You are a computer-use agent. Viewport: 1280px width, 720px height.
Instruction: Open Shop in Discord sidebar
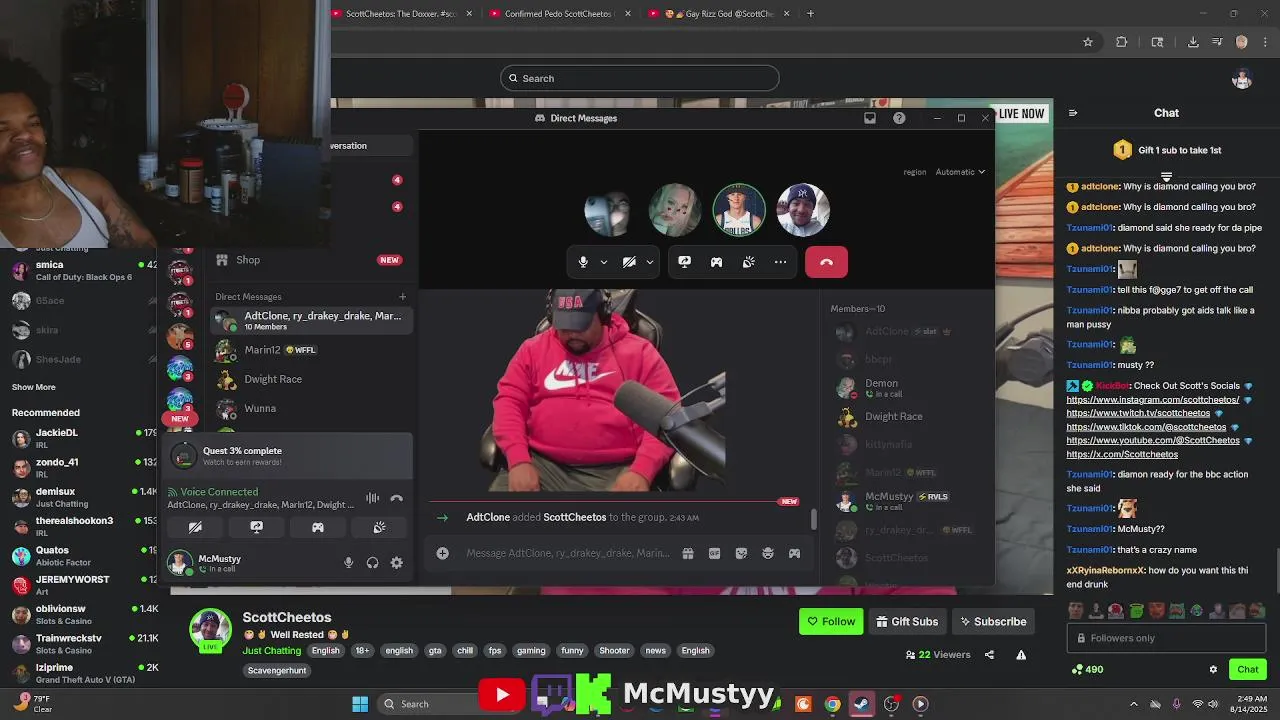tap(311, 260)
